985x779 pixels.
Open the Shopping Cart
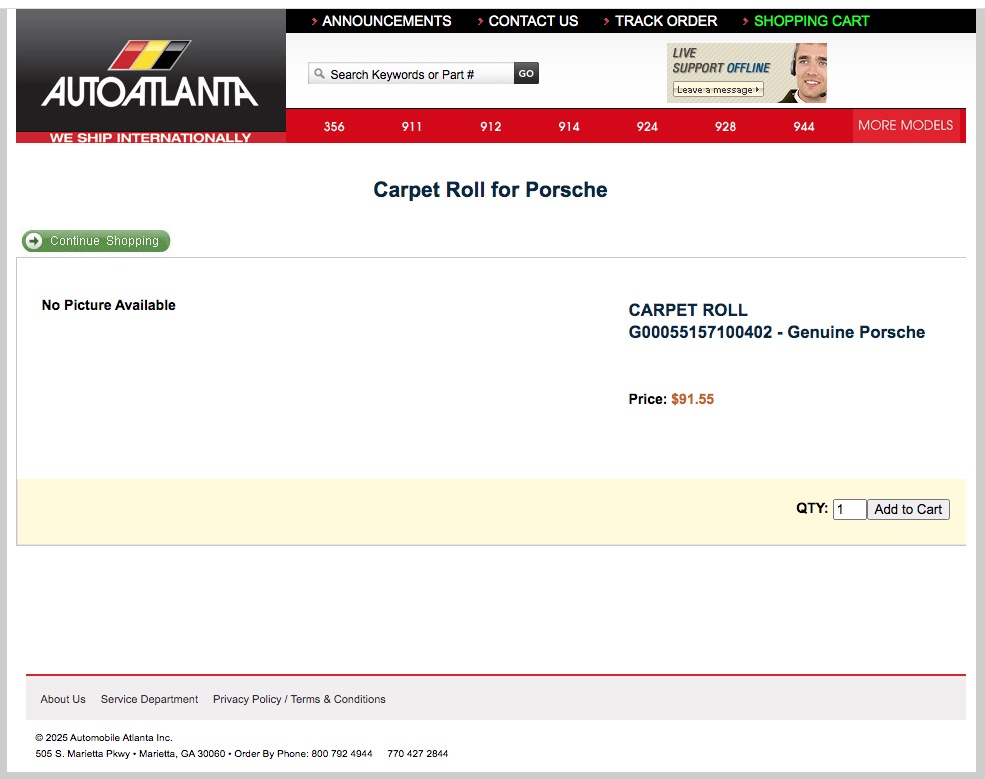point(811,21)
